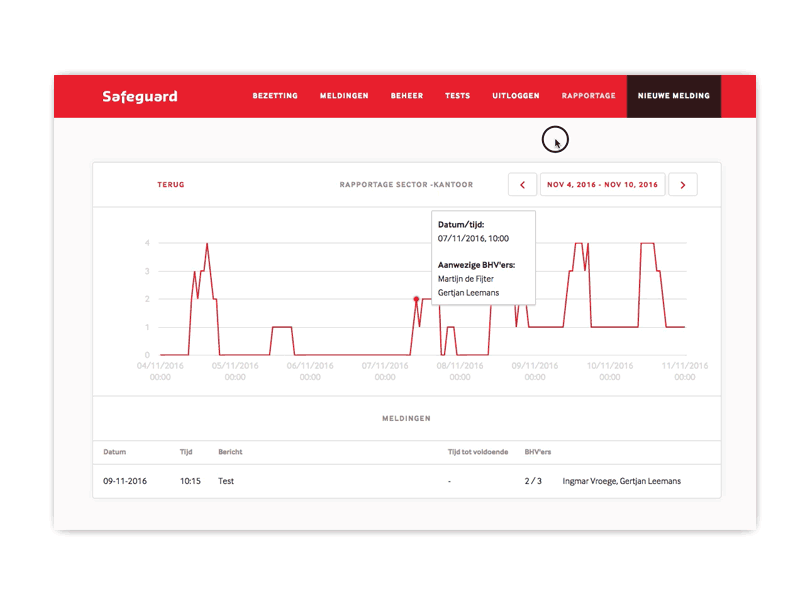Select the highlighted data point on the chart

coord(417,298)
